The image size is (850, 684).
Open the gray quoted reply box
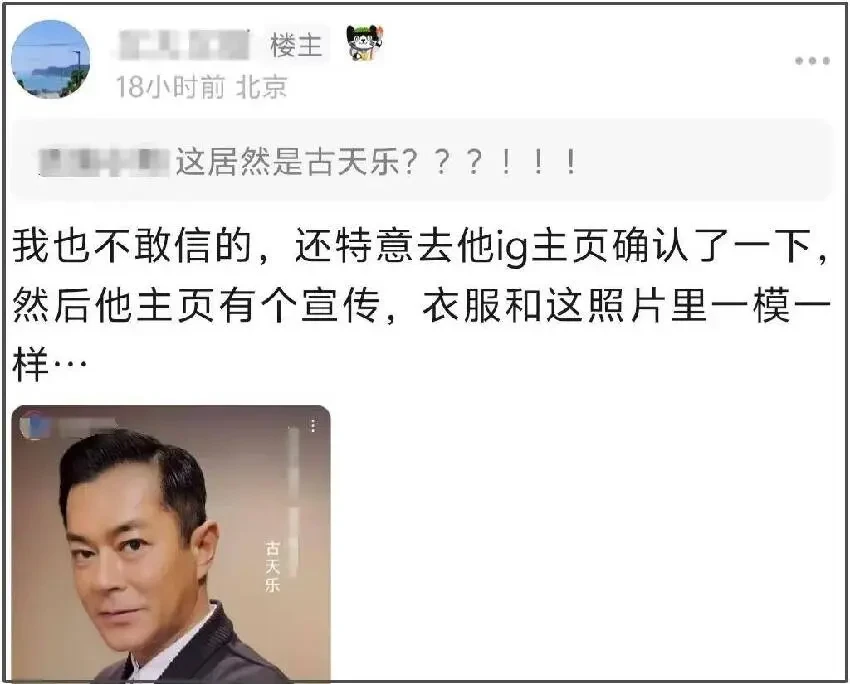(x=422, y=160)
